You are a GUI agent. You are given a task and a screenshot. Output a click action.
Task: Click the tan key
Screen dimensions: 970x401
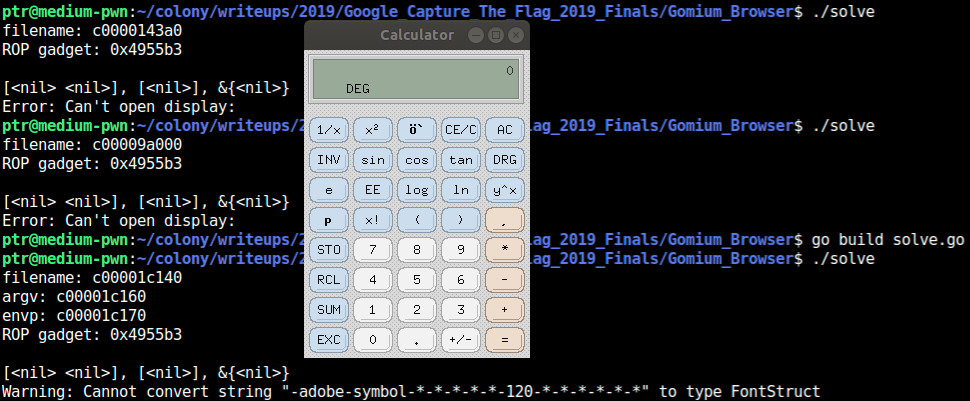(461, 160)
